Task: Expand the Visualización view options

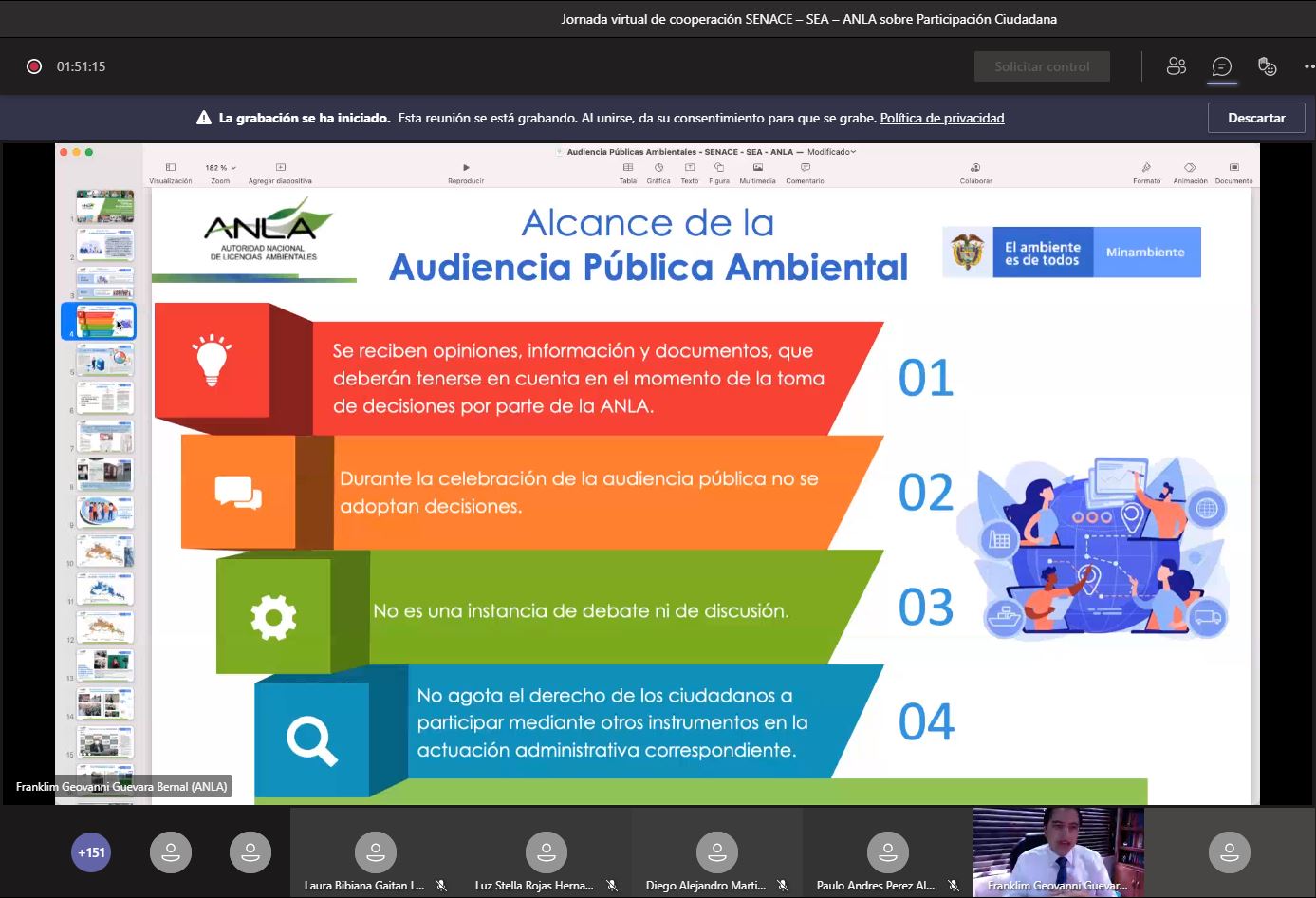Action: (x=171, y=168)
